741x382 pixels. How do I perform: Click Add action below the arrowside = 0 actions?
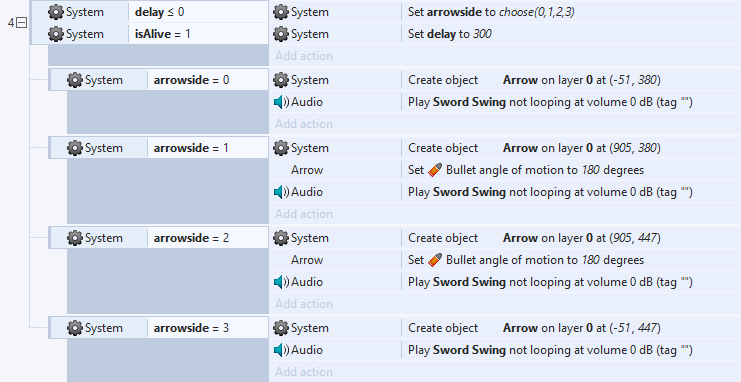304,124
